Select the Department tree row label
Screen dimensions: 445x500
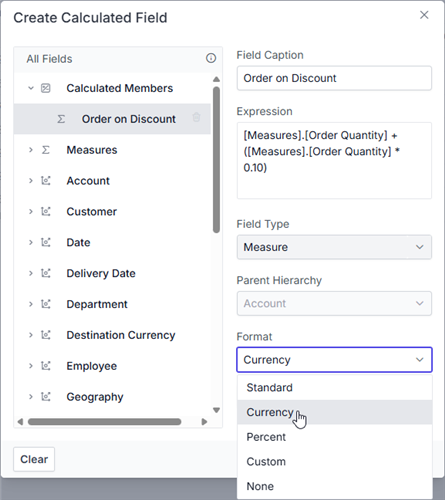(97, 304)
